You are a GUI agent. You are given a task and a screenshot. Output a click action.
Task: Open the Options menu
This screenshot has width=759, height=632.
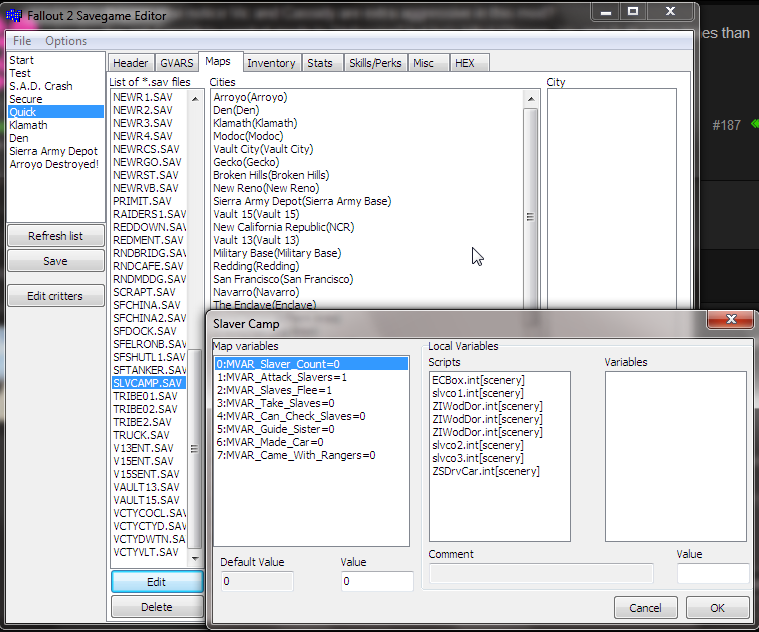coord(66,41)
